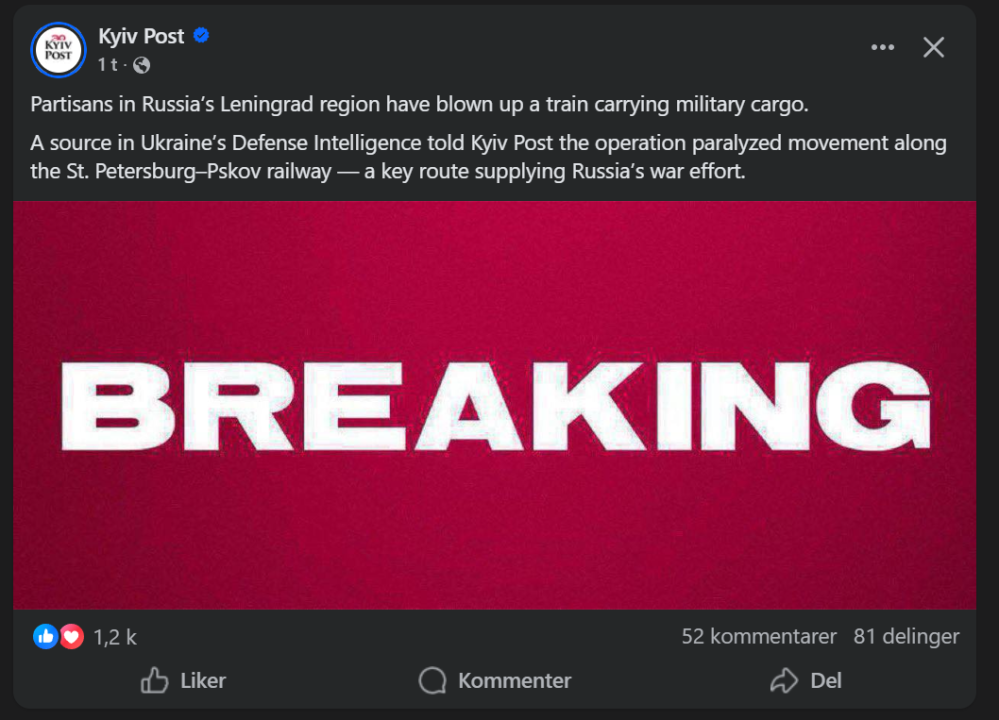Click the blue thumbs-up reaction emoji
The height and width of the screenshot is (720, 999).
(45, 636)
